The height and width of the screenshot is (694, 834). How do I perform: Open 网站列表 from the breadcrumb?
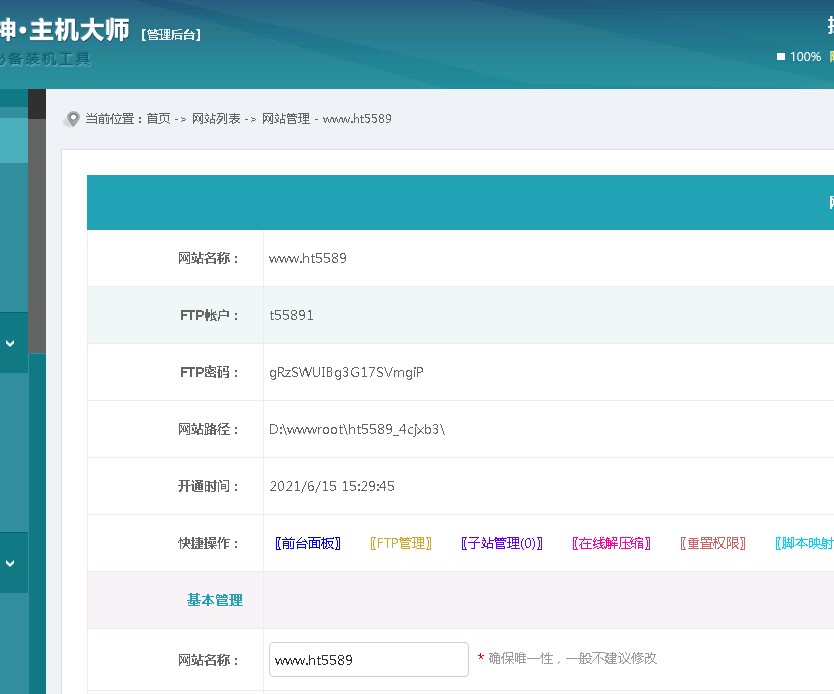point(216,119)
